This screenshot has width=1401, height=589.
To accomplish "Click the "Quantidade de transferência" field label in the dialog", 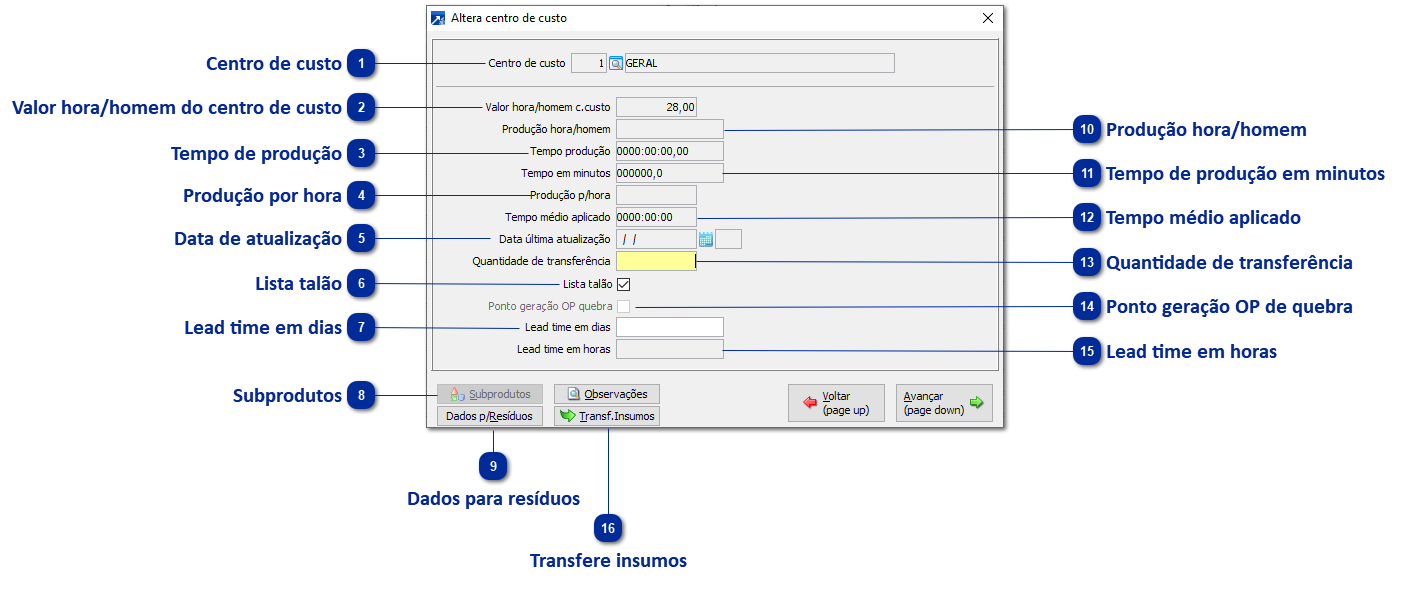I will click(x=541, y=261).
